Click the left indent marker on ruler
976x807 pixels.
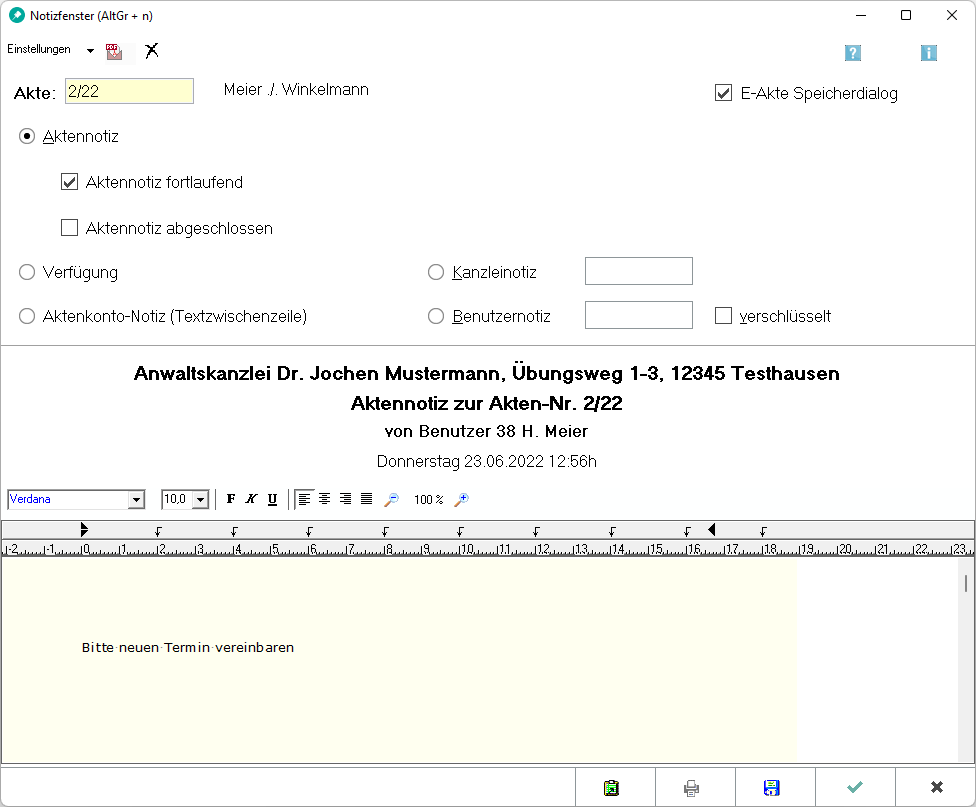pyautogui.click(x=84, y=530)
